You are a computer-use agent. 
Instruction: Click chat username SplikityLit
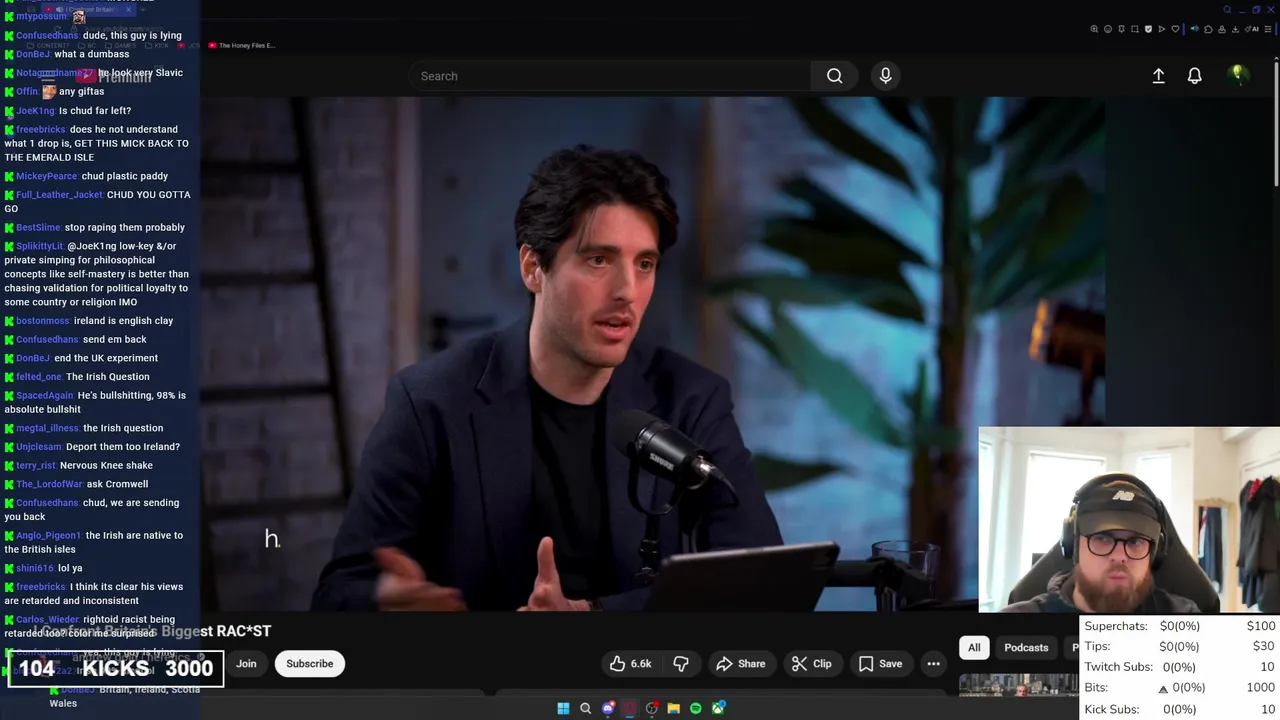(40, 246)
